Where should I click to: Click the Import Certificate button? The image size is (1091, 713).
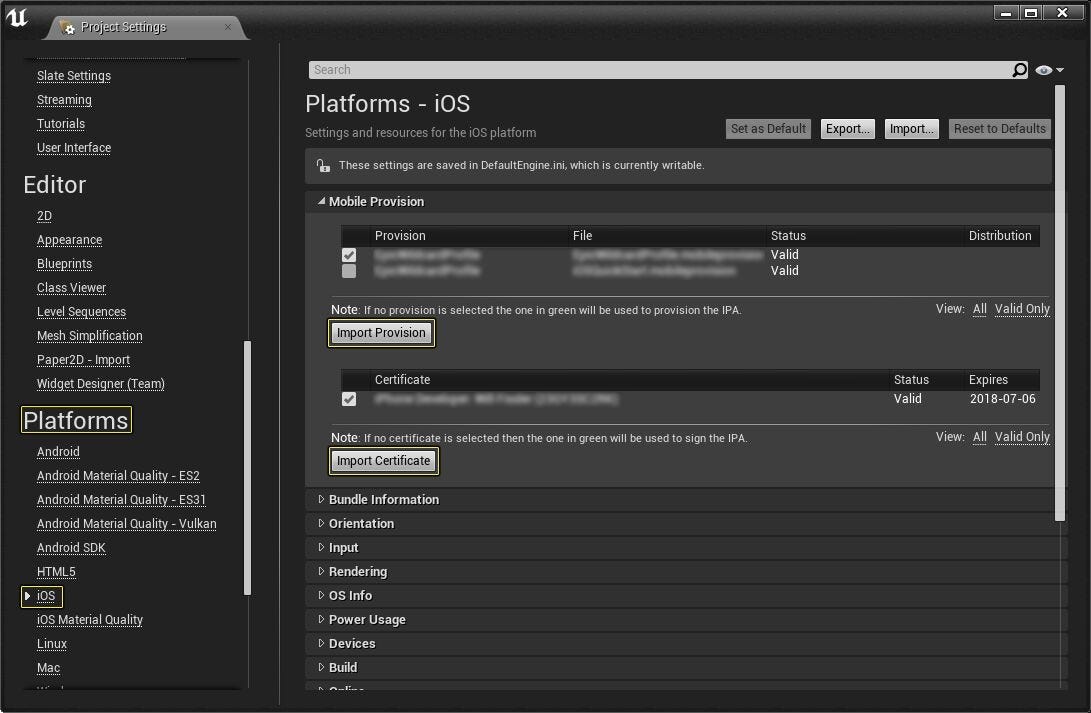383,461
